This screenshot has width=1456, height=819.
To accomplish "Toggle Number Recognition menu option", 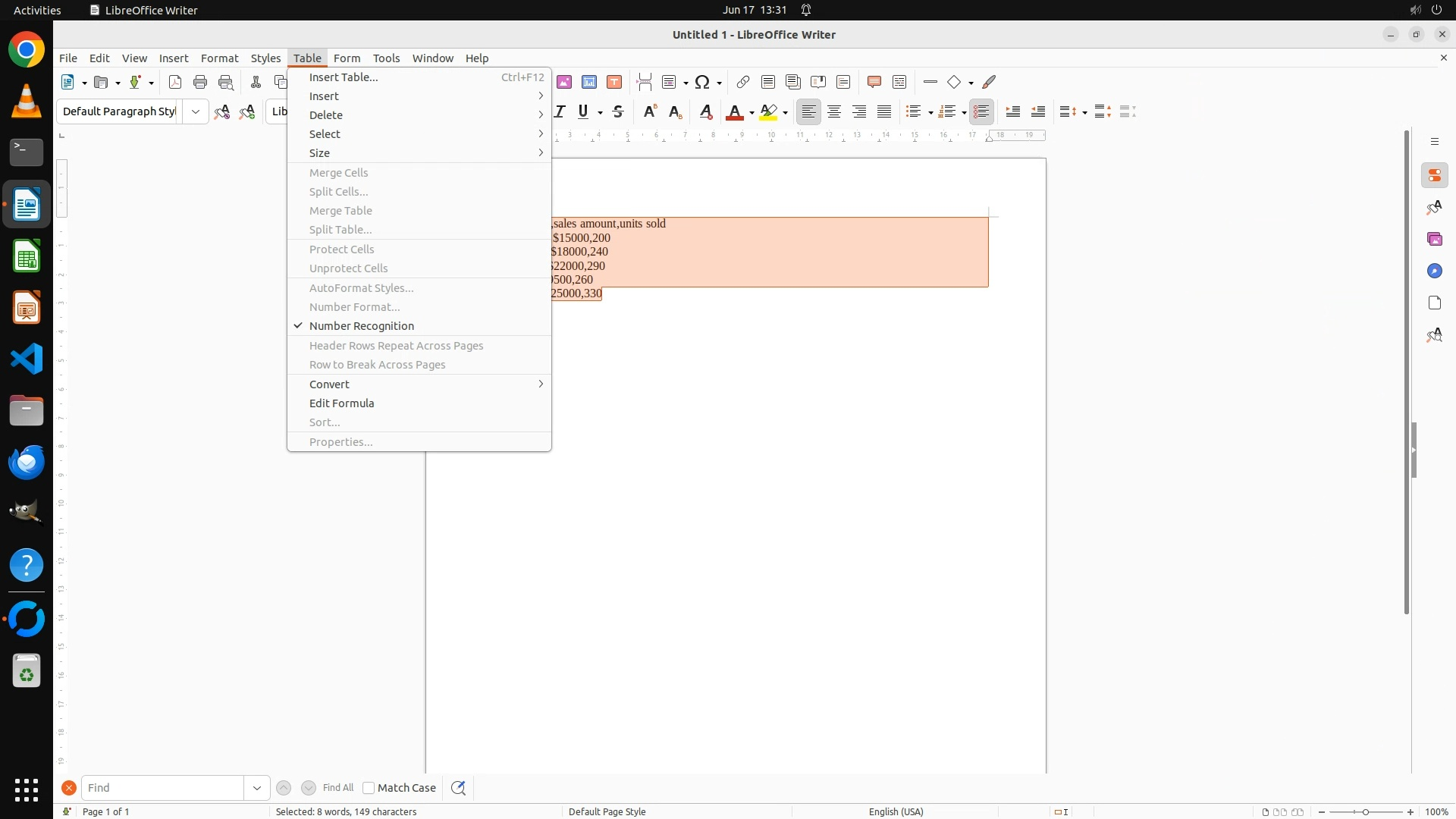I will [362, 326].
